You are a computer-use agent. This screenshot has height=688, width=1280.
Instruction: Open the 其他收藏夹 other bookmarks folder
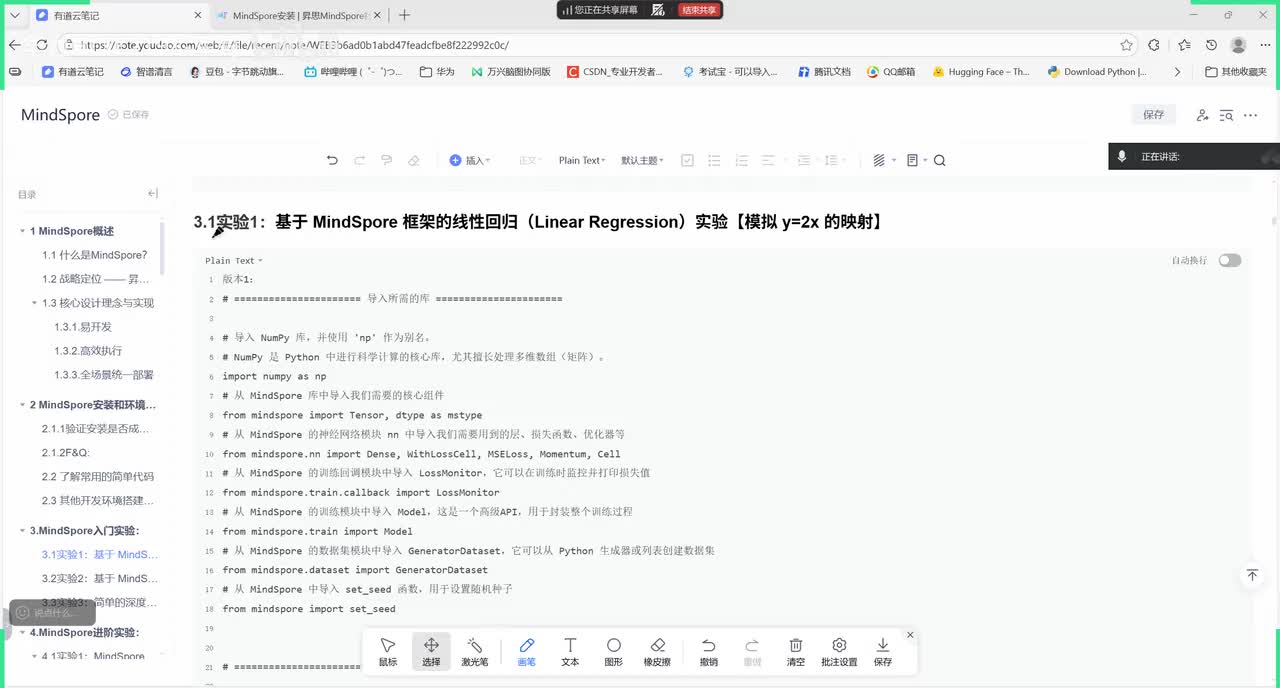1236,72
